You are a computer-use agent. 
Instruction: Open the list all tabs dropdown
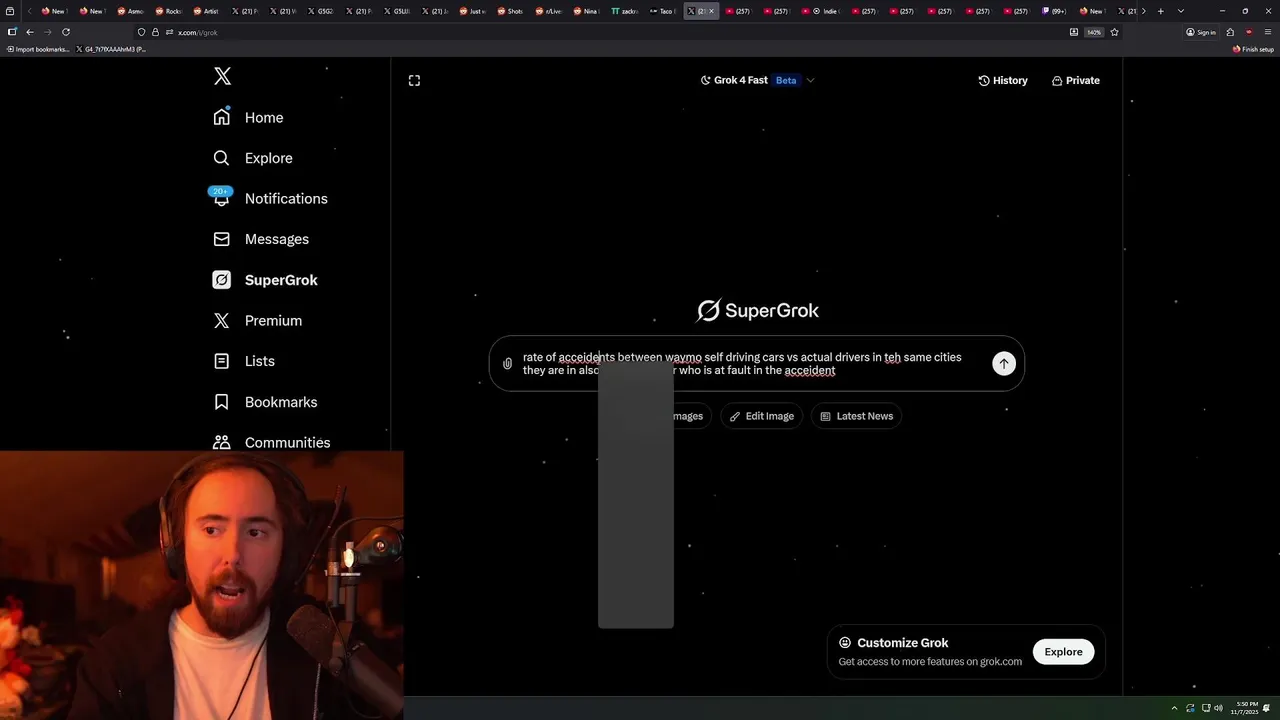pyautogui.click(x=1181, y=11)
